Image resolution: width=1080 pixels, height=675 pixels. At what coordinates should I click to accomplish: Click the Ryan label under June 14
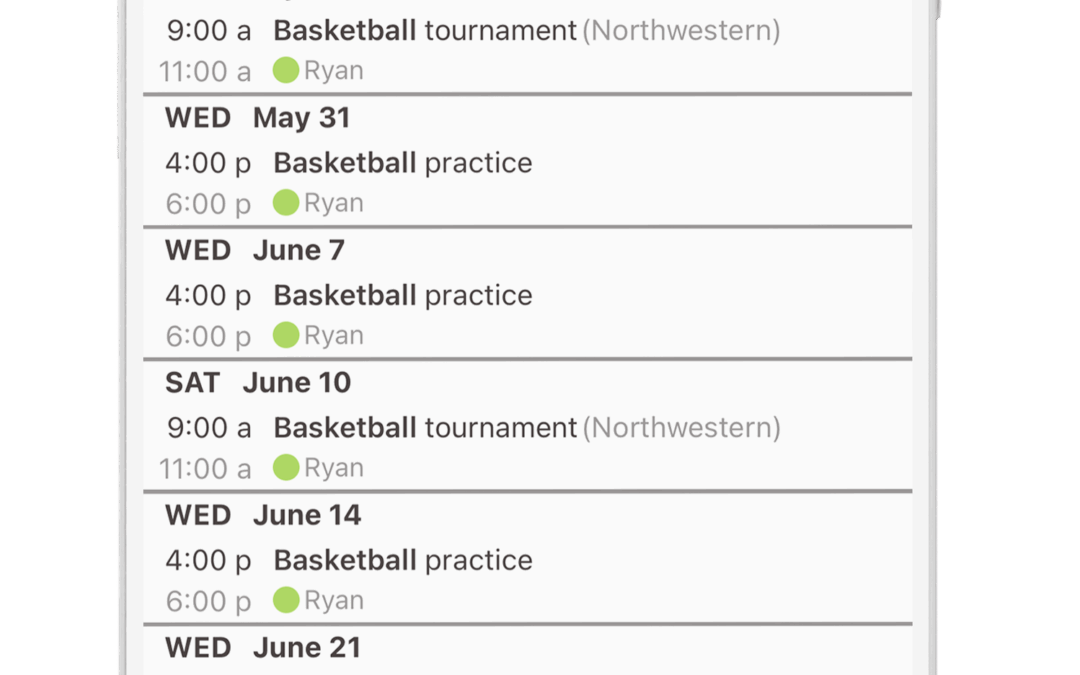point(334,601)
